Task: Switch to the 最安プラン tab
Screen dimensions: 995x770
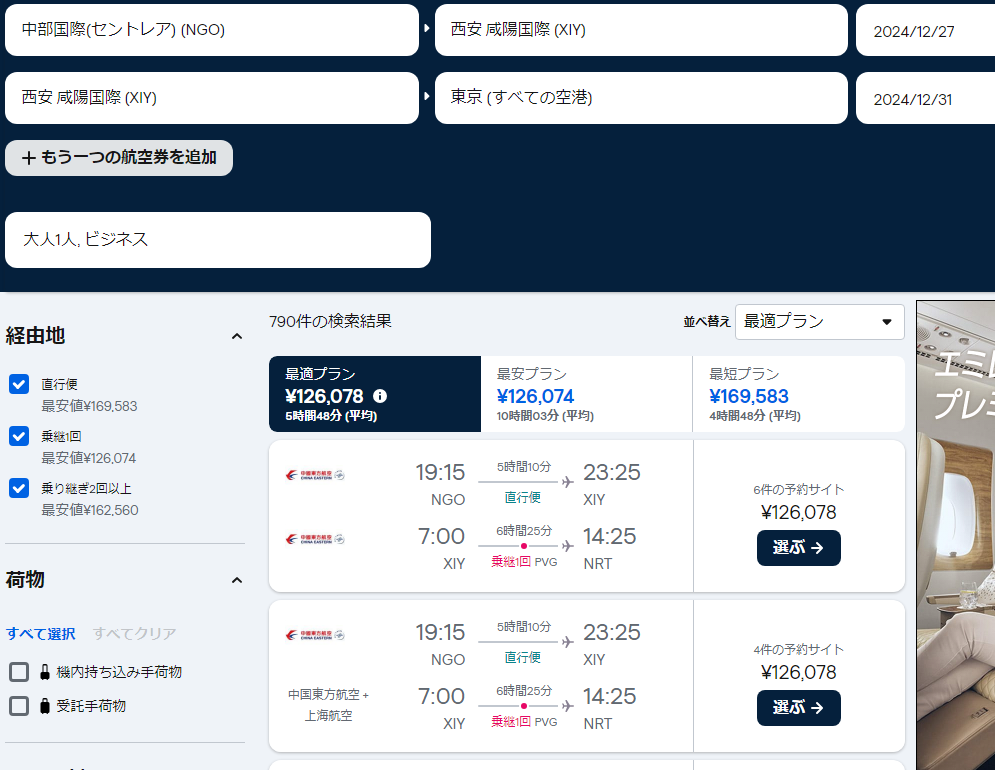Action: [586, 394]
